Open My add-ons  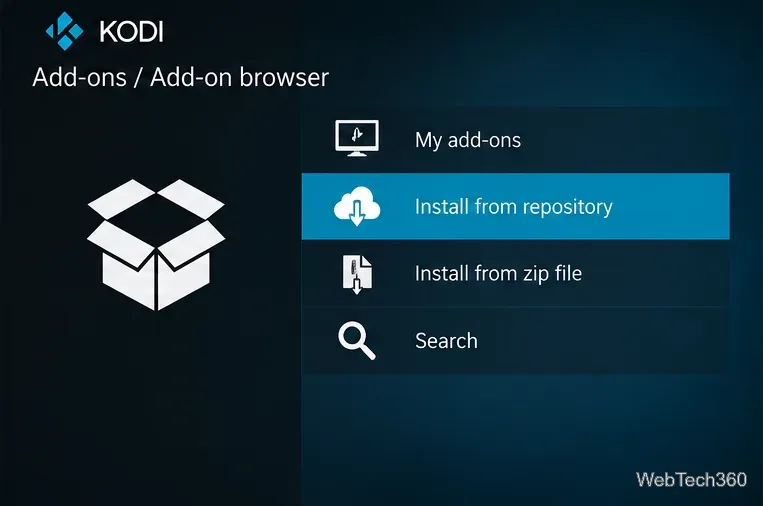click(x=515, y=140)
